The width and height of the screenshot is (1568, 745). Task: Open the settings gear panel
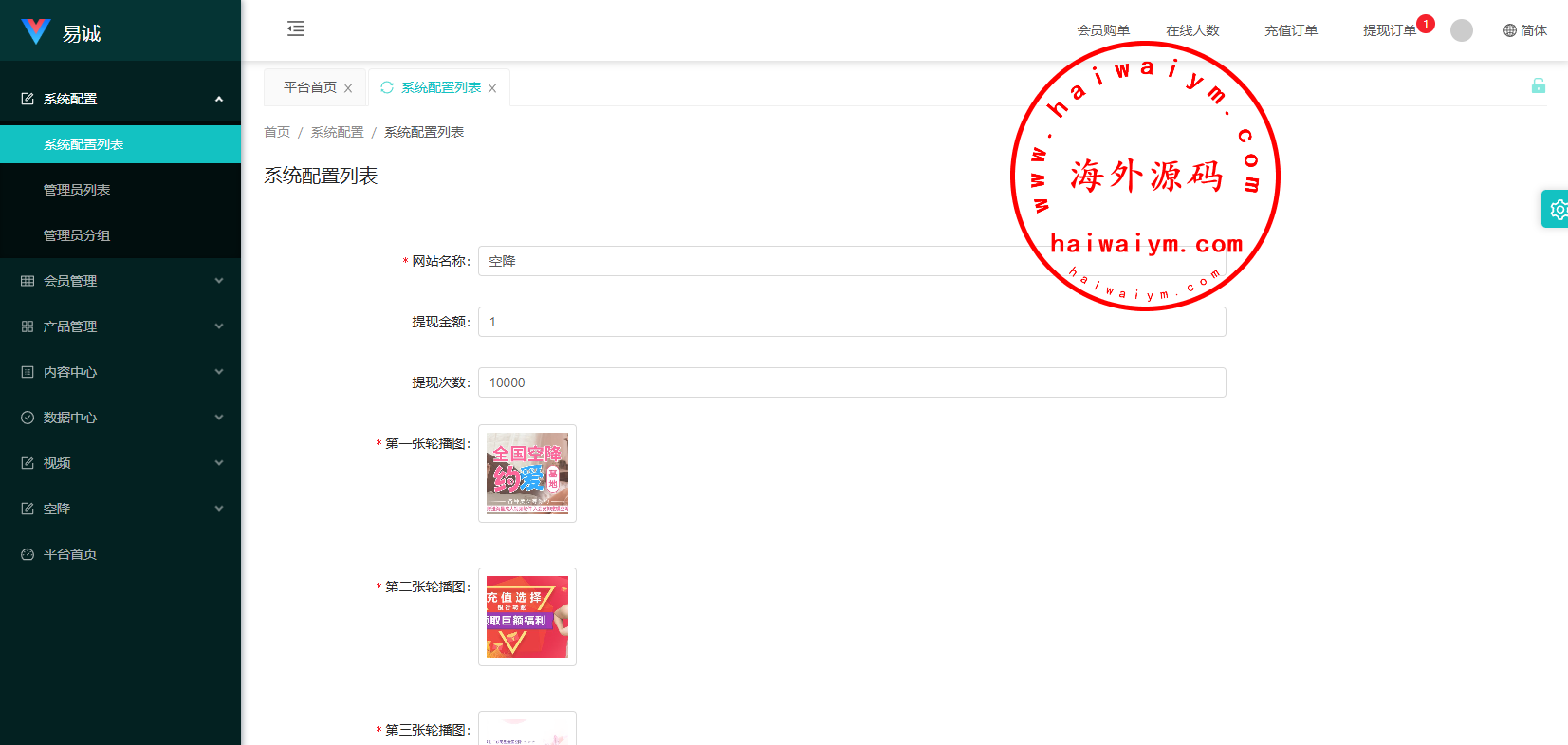pyautogui.click(x=1557, y=209)
